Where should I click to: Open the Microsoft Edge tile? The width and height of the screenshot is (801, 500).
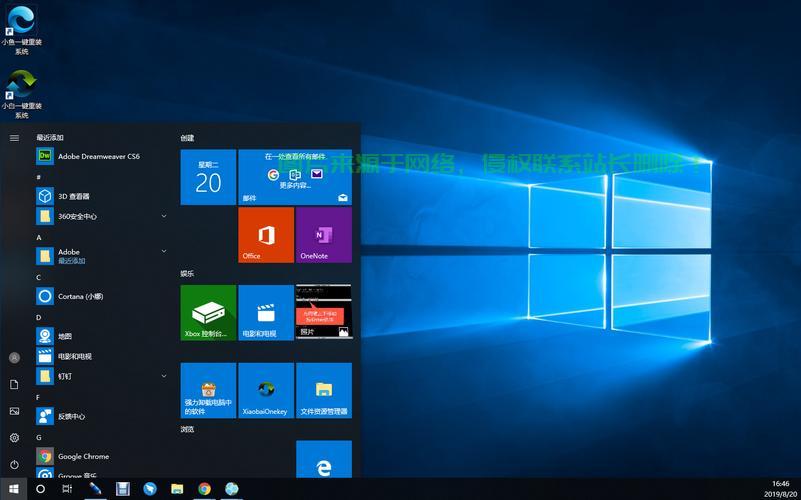point(324,459)
